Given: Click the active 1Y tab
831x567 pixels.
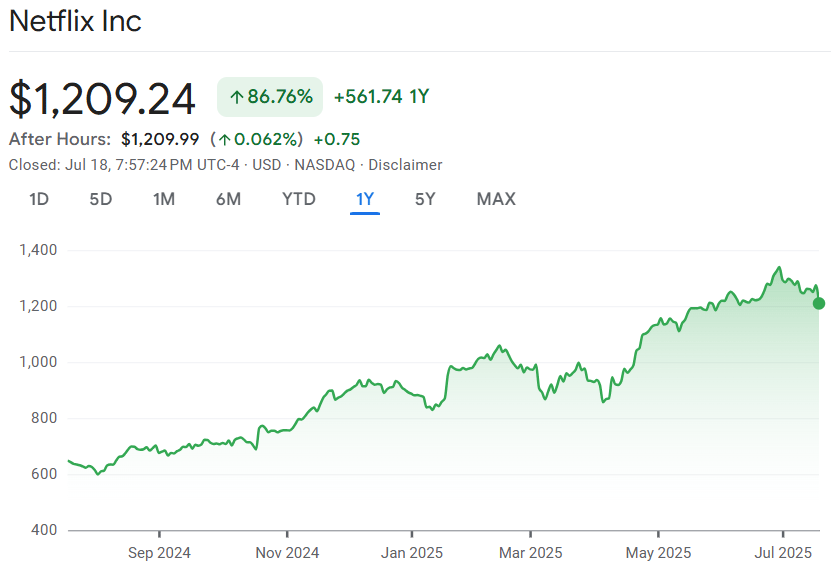Looking at the screenshot, I should [365, 199].
